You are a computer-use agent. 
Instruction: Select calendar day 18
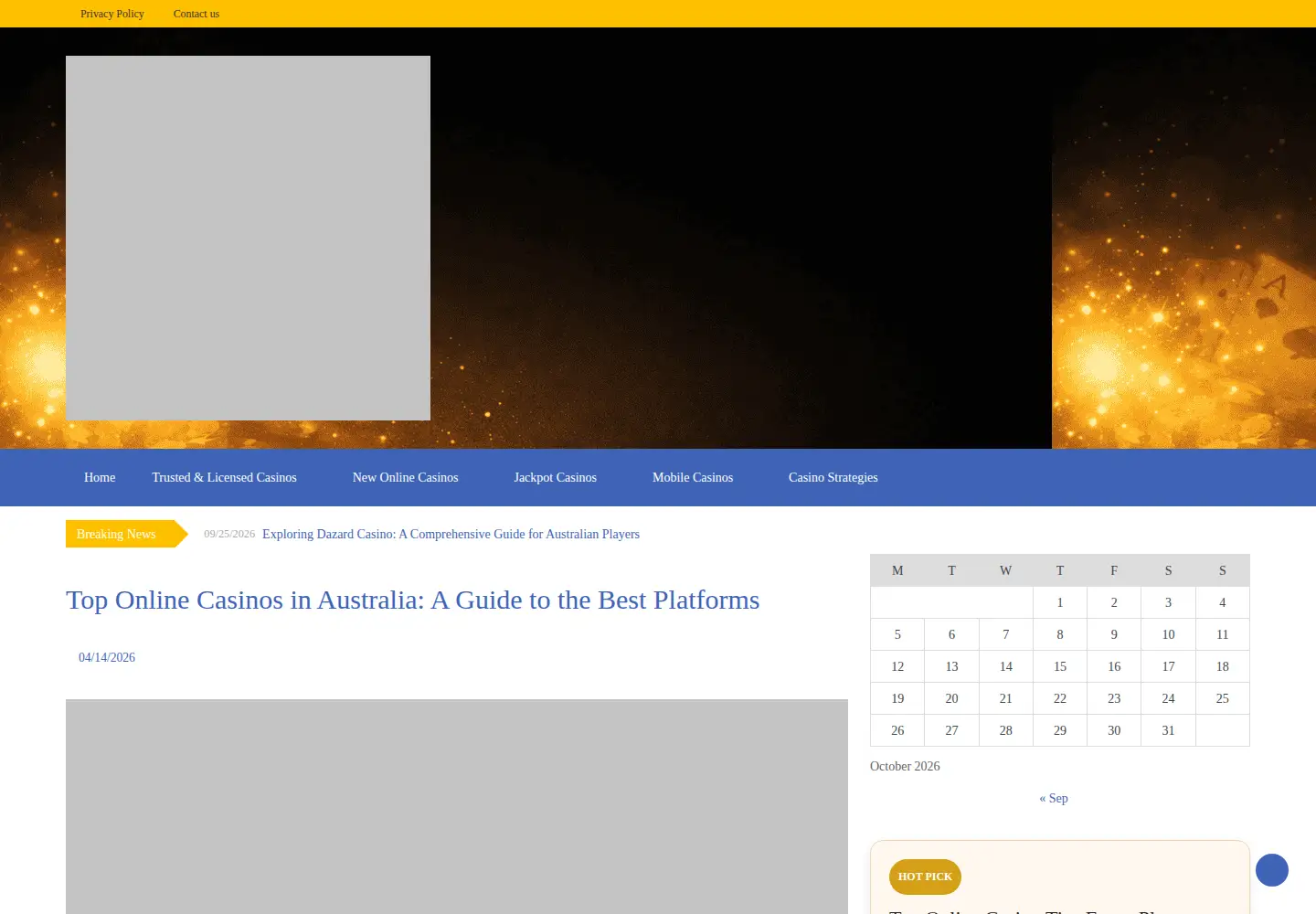pyautogui.click(x=1223, y=666)
